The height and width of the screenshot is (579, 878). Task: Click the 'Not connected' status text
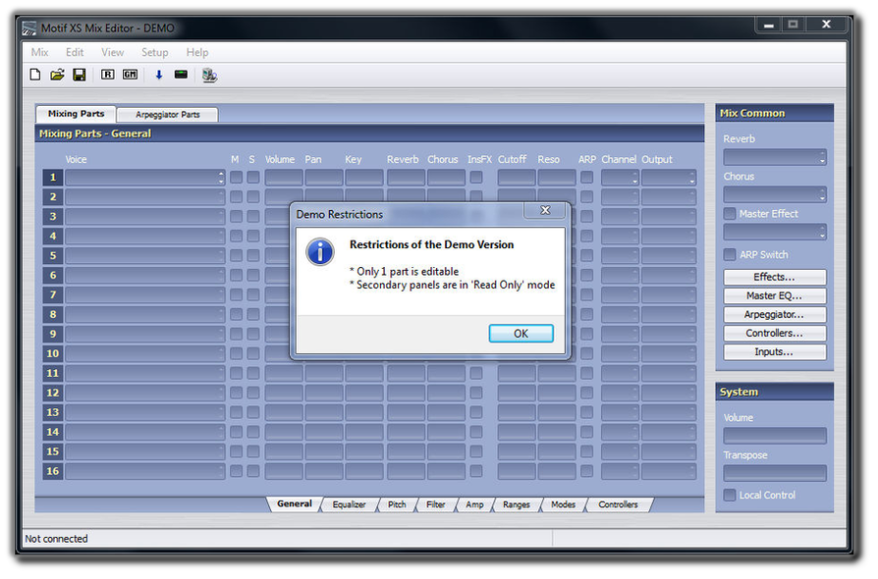[57, 539]
